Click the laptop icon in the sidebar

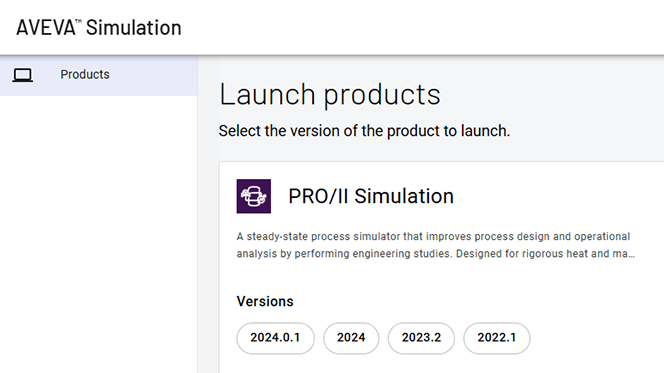pos(22,75)
